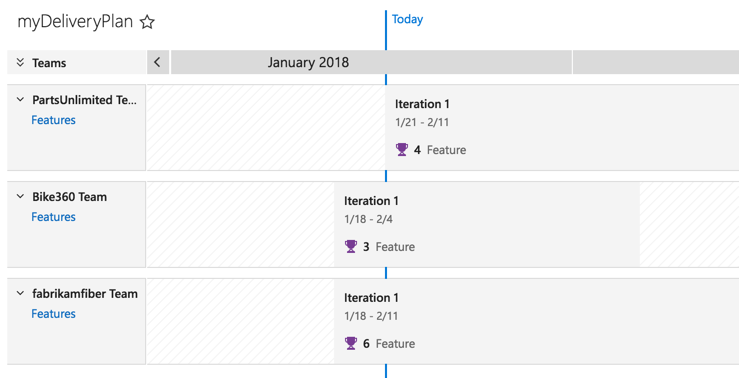739x378 pixels.
Task: Click the Today timeline marker label
Action: [407, 19]
